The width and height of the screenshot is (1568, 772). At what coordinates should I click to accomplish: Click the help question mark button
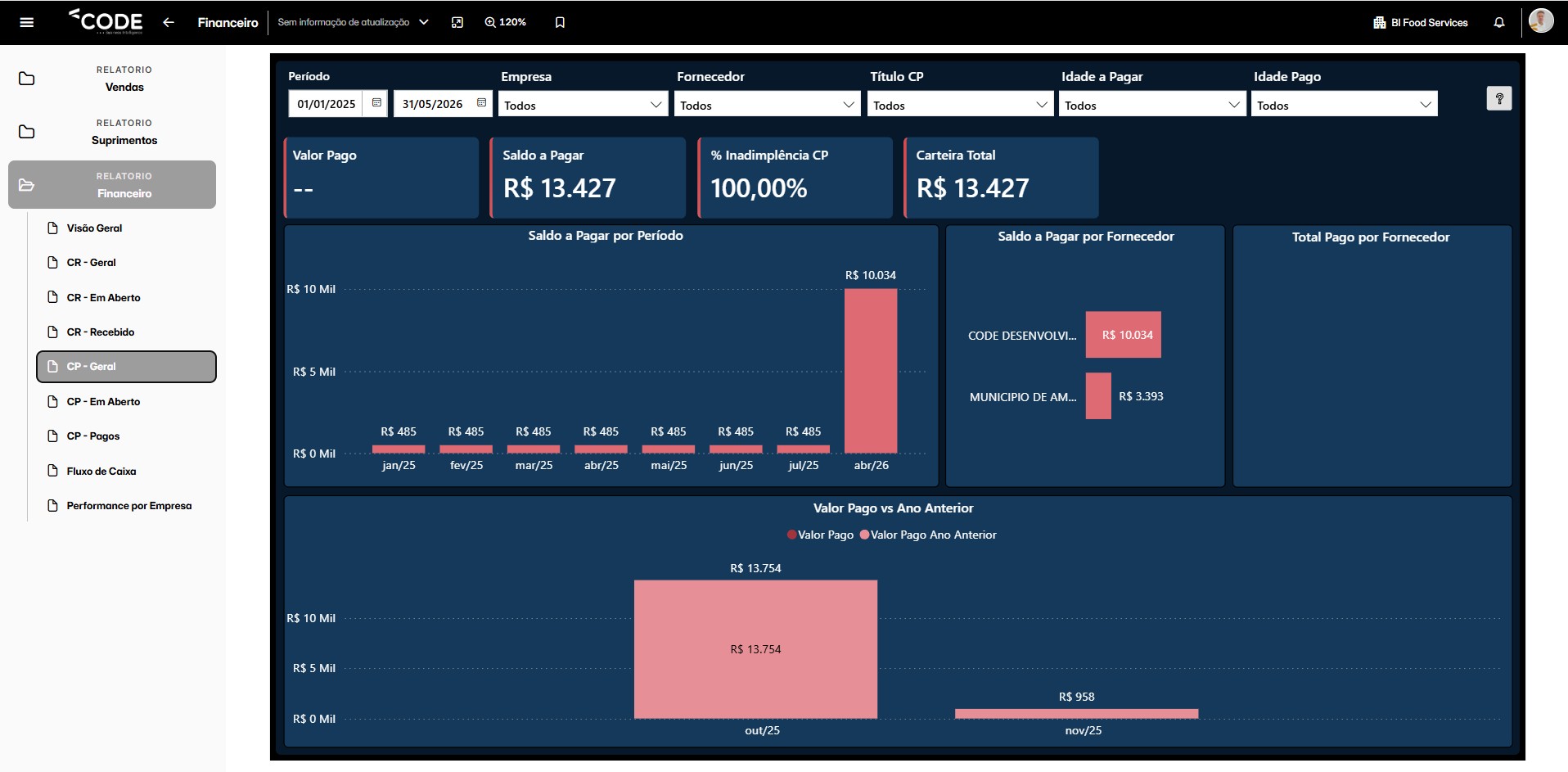coord(1498,98)
